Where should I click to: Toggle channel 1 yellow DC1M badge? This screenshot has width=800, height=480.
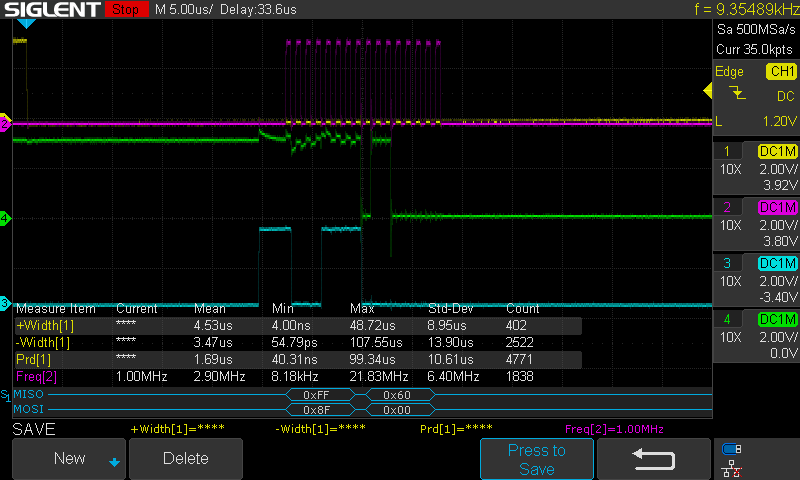[778, 151]
